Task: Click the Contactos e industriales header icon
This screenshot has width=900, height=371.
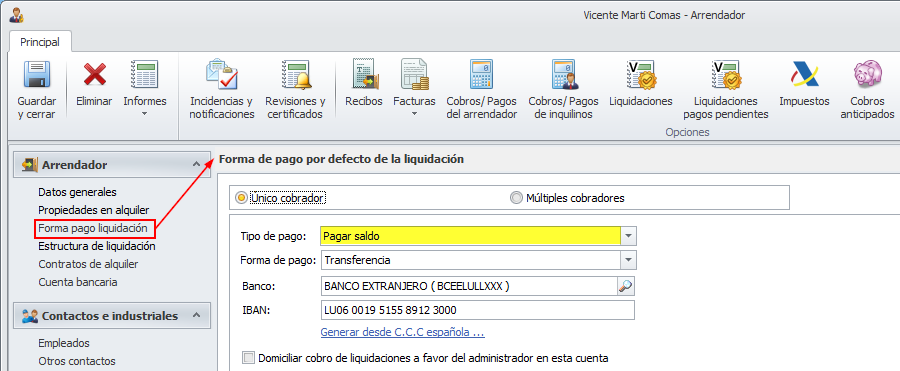Action: [29, 316]
